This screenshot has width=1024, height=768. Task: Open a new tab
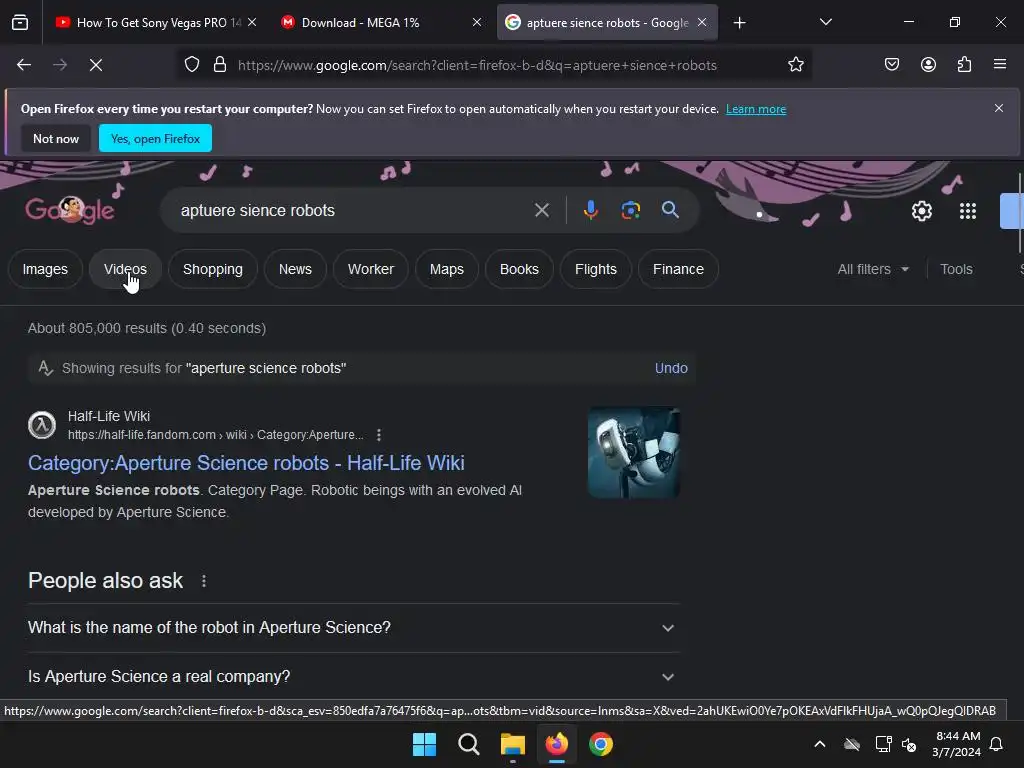pyautogui.click(x=739, y=23)
